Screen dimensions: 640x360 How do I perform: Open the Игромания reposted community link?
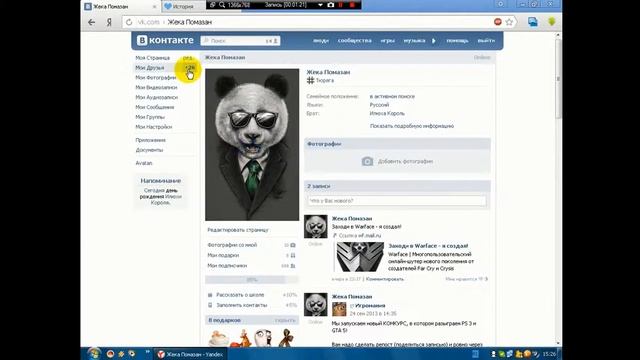pyautogui.click(x=370, y=305)
